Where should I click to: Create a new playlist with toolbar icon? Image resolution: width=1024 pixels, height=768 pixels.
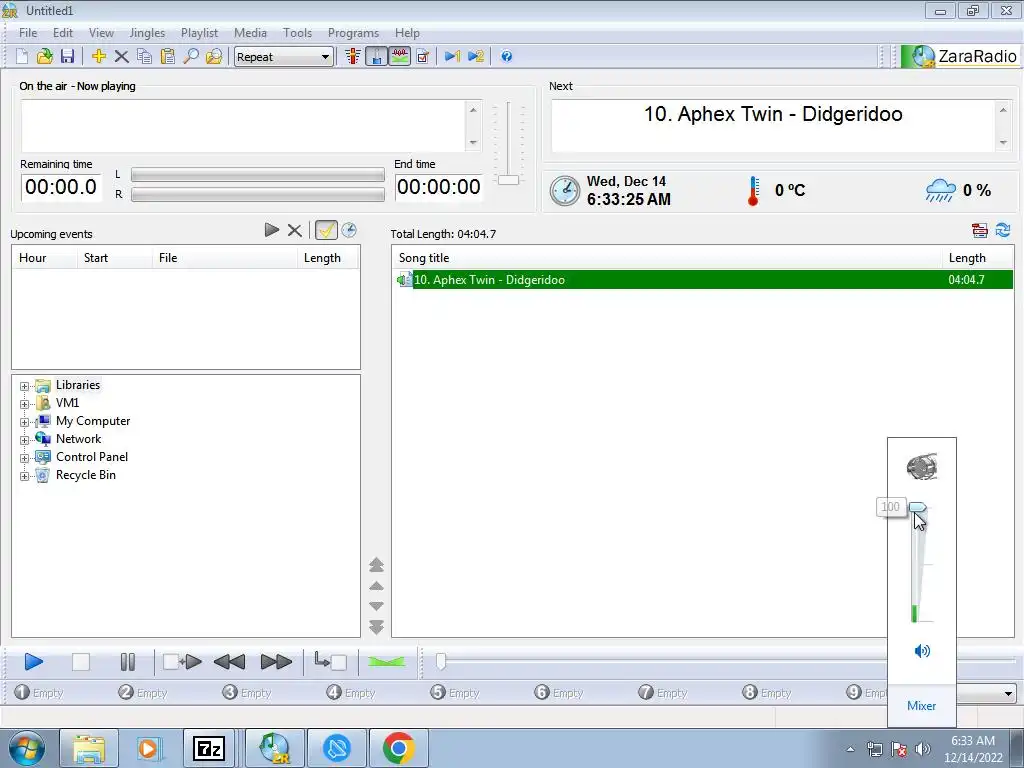[22, 57]
